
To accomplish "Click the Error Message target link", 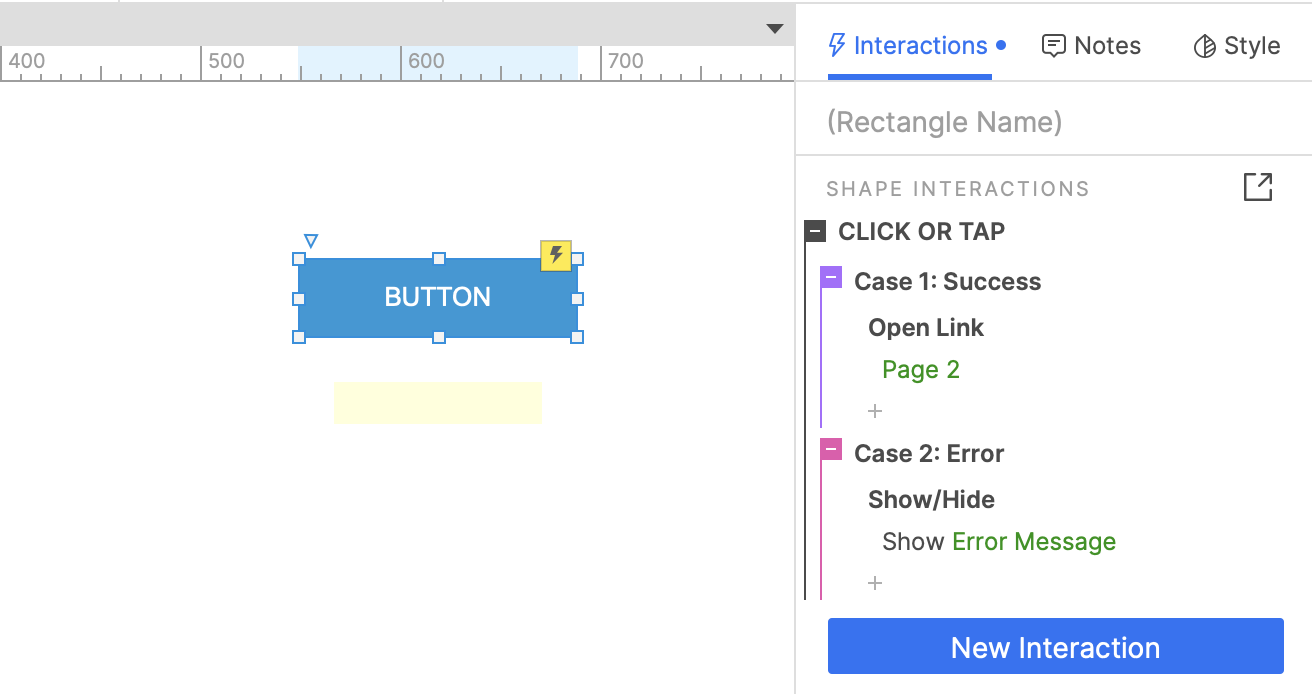I will [x=1033, y=542].
